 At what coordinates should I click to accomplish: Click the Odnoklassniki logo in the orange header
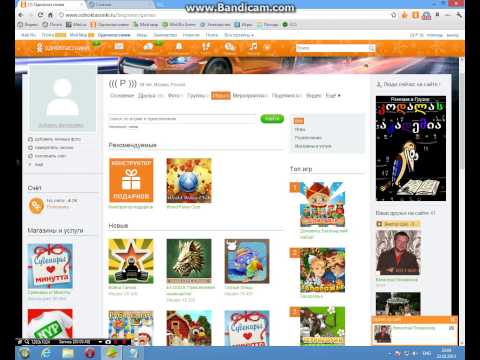coord(63,48)
